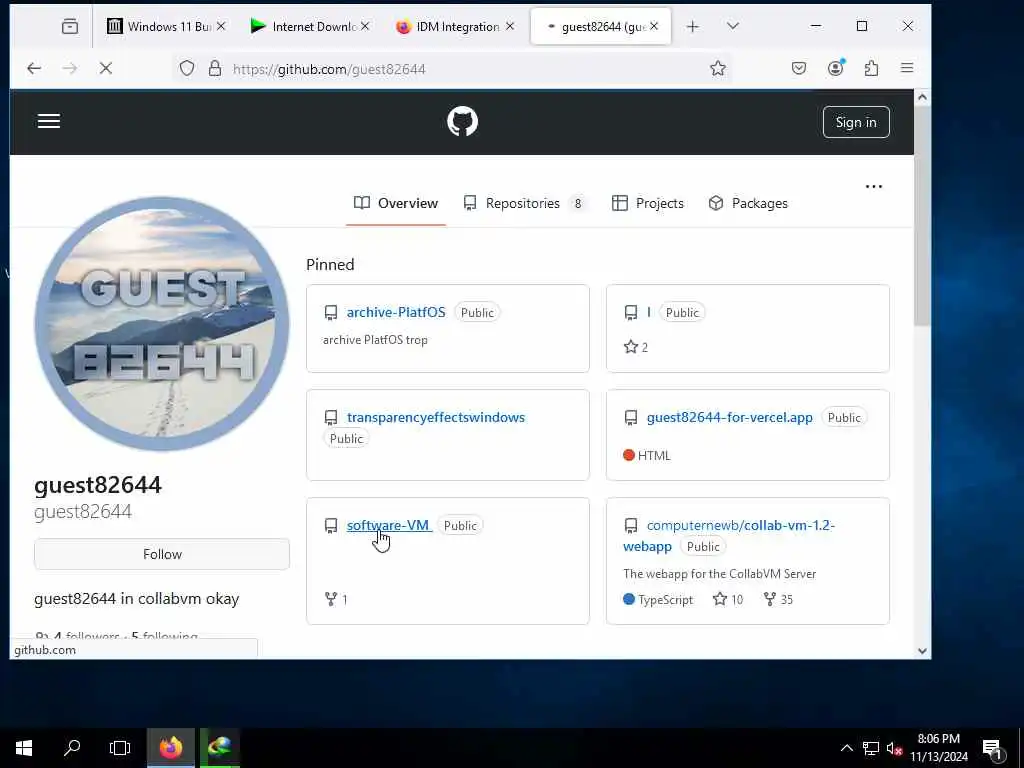
Task: Click the fork count 1 on software-VM
Action: click(x=336, y=599)
